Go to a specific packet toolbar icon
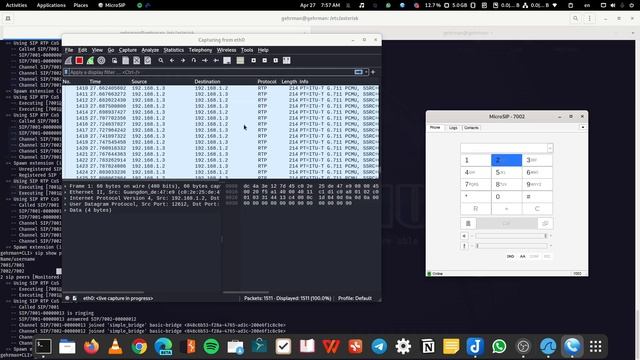The image size is (640, 360). pyautogui.click(x=194, y=60)
